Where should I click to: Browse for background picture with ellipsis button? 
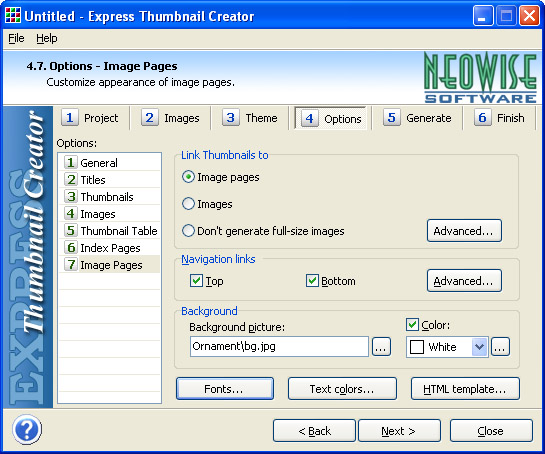pos(381,347)
